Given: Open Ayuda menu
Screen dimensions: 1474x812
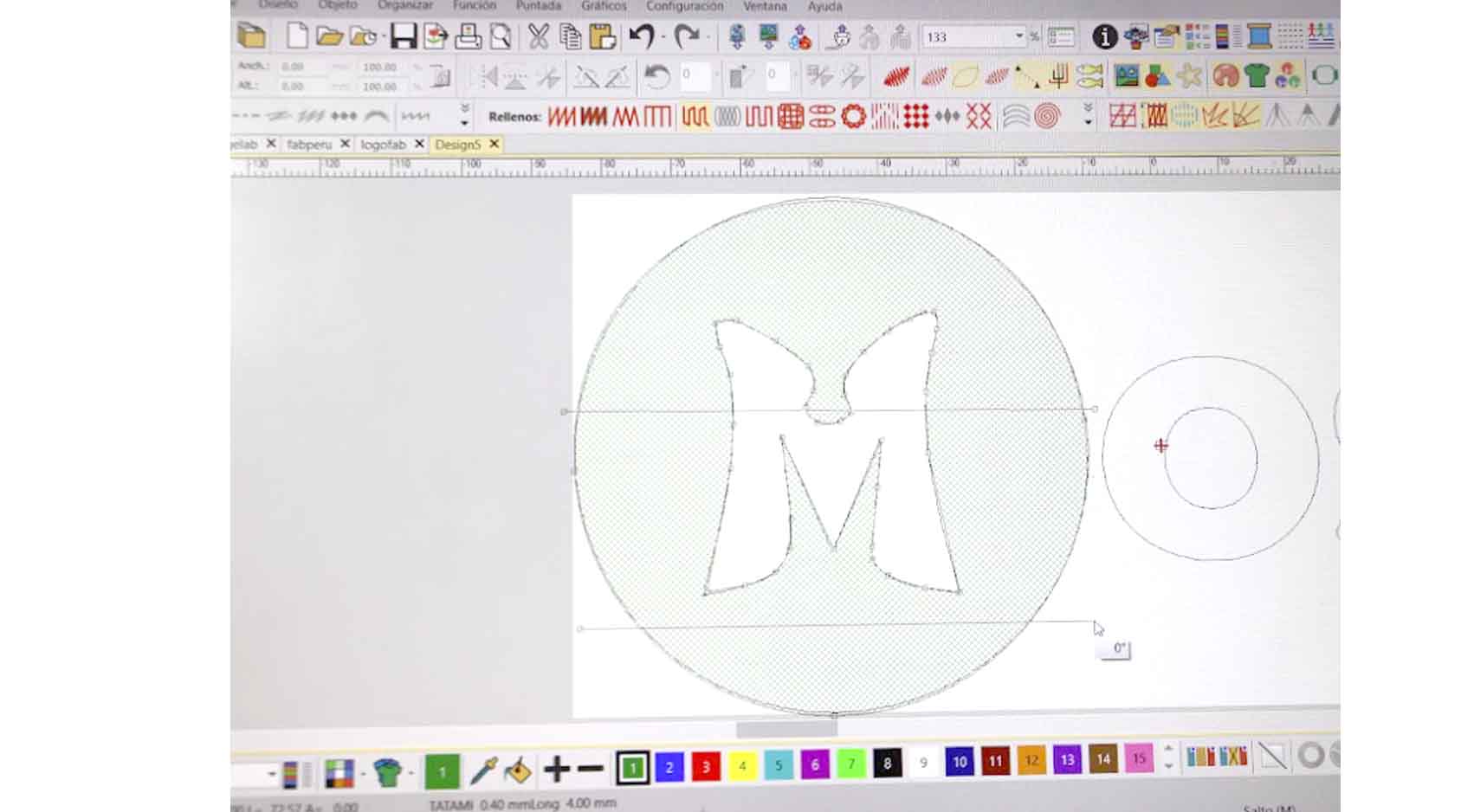Looking at the screenshot, I should coord(824,6).
